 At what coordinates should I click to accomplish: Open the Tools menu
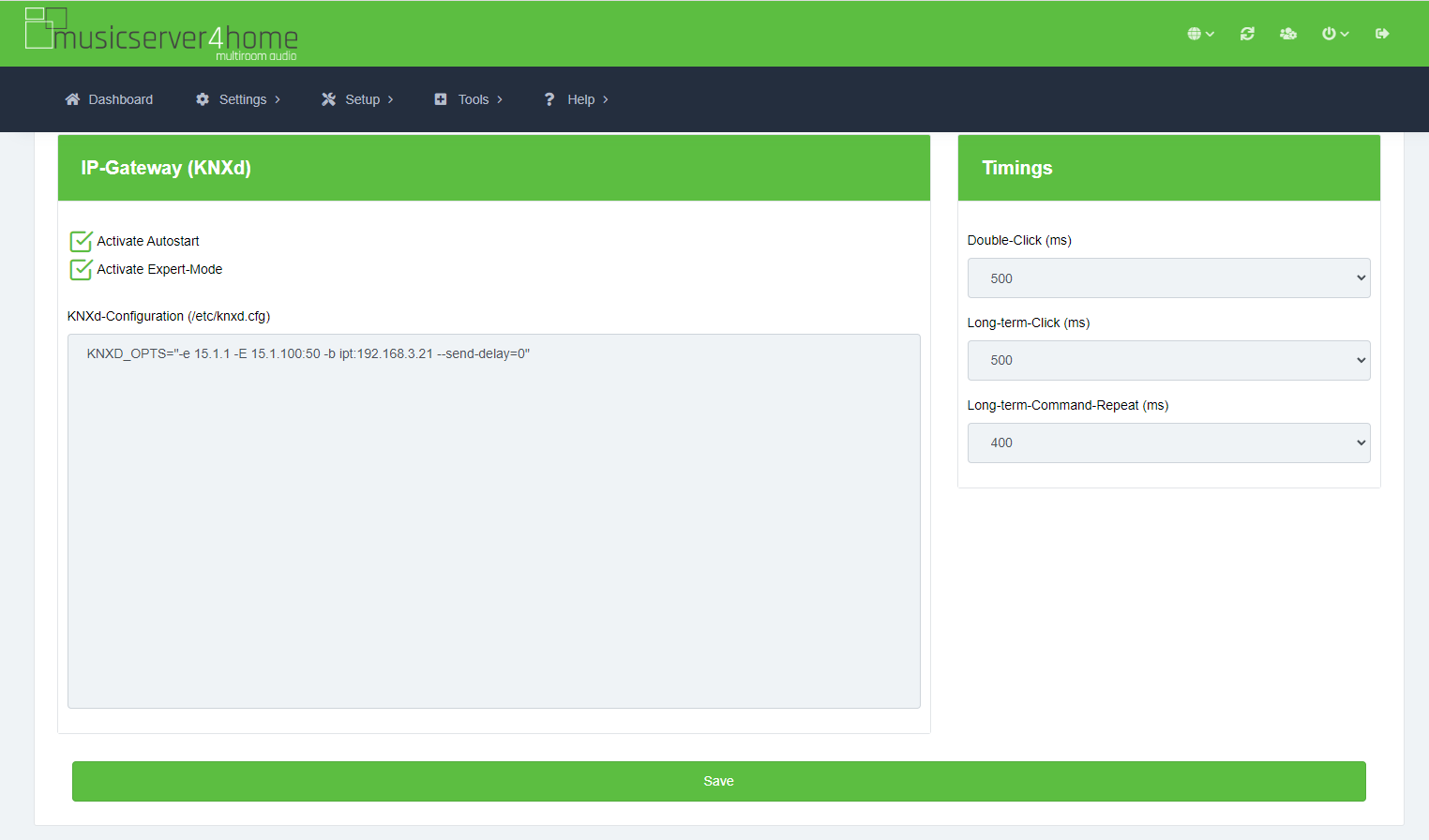pos(469,99)
